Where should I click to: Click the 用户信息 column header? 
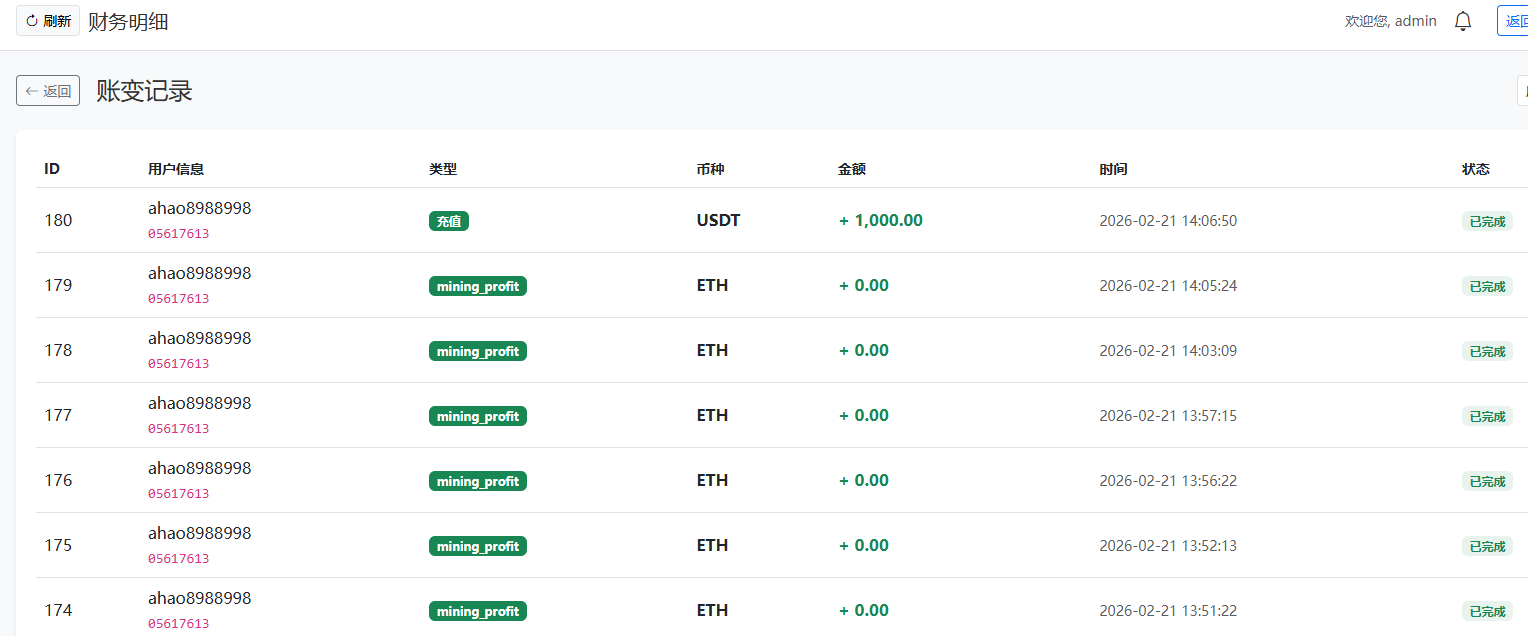click(x=176, y=169)
